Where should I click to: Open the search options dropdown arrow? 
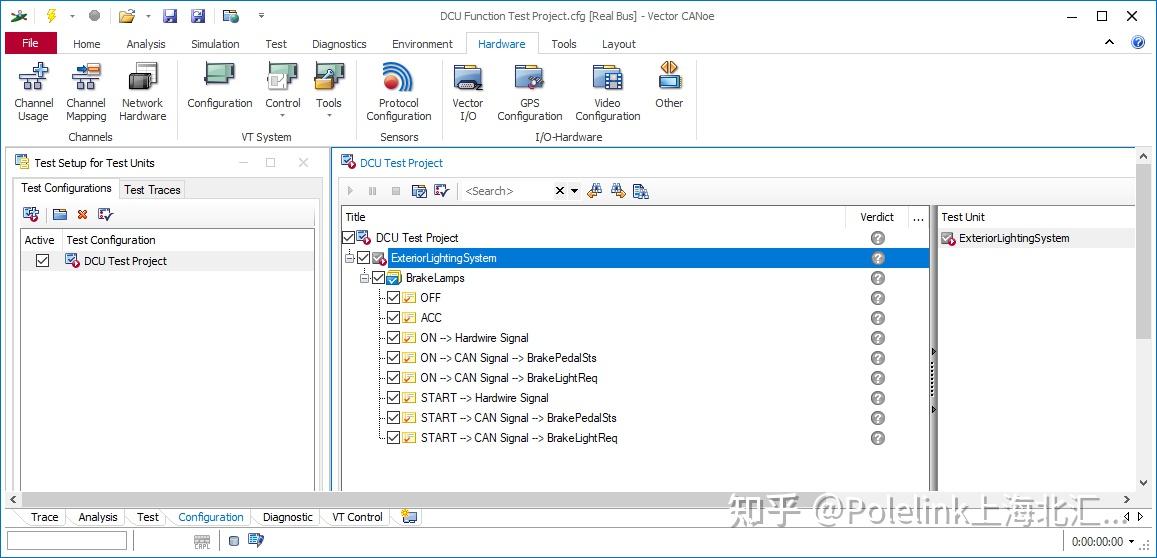575,191
